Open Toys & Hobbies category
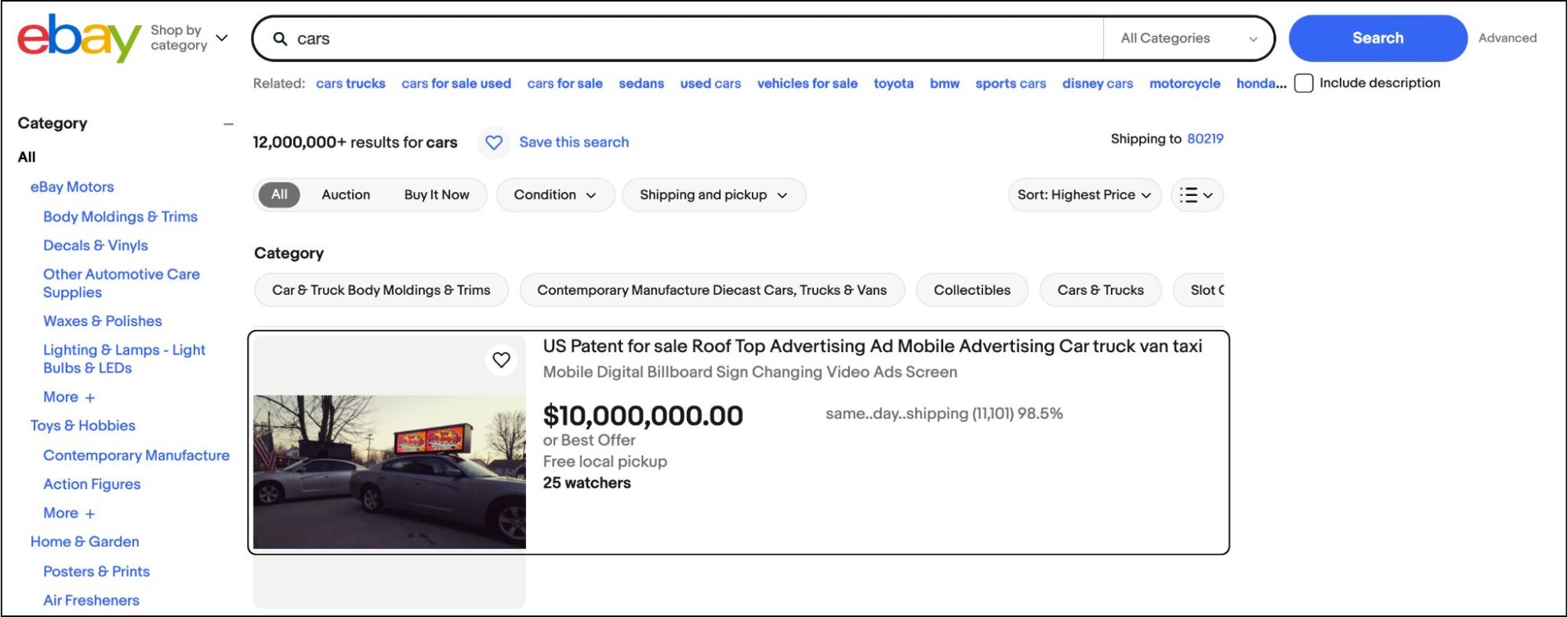The height and width of the screenshot is (617, 1568). (83, 426)
